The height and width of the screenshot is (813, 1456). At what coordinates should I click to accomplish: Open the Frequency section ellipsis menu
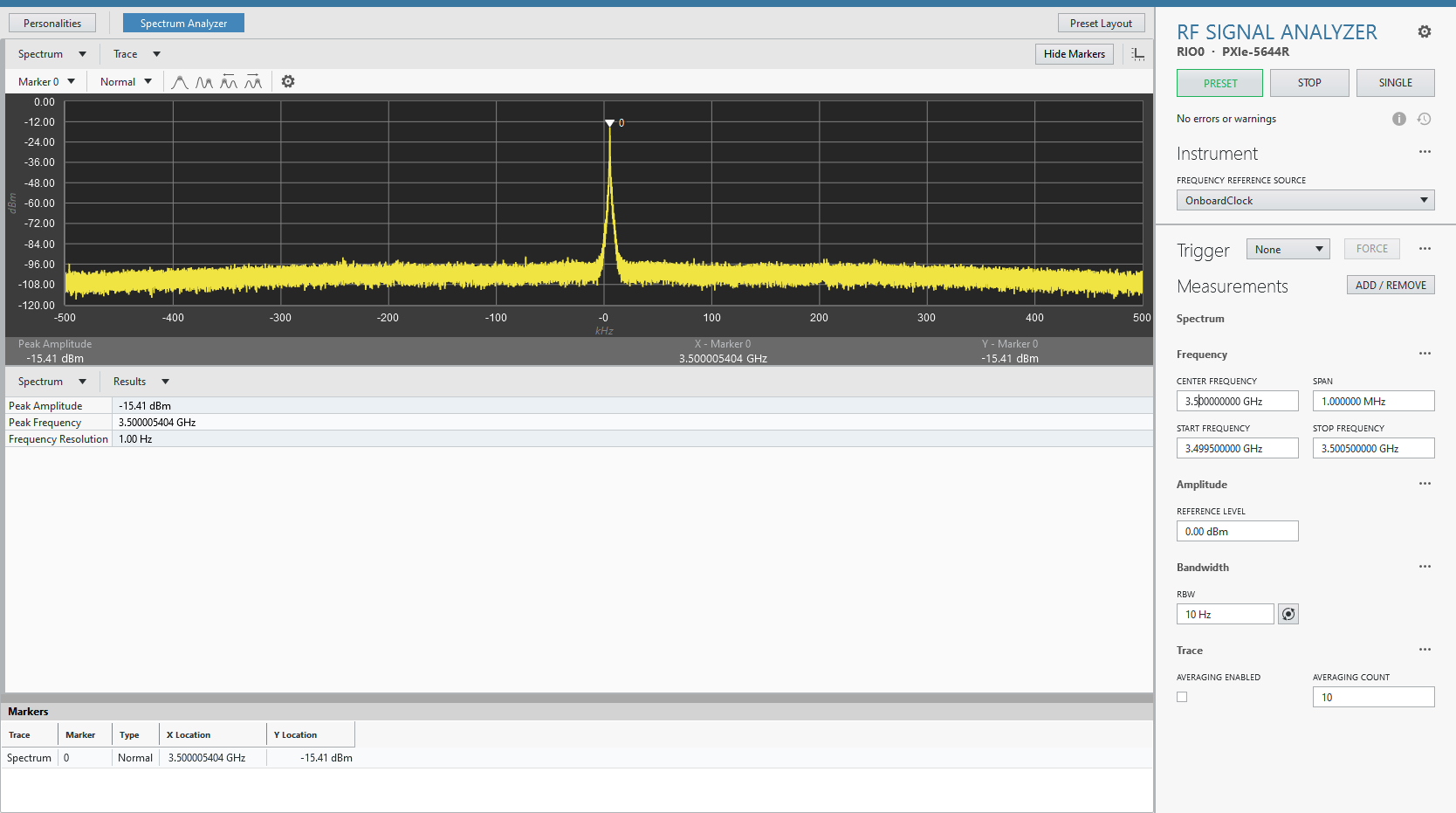click(x=1425, y=354)
